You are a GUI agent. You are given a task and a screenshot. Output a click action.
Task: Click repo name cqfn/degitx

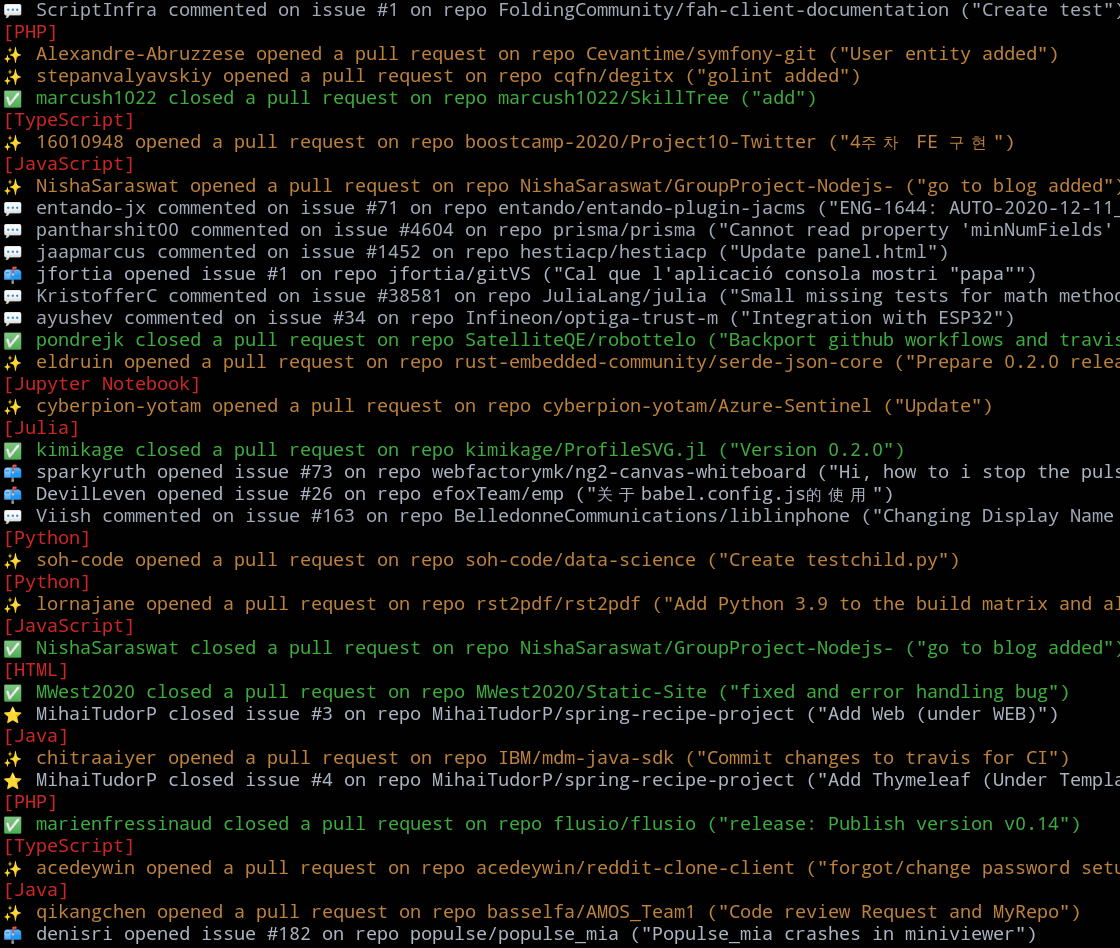614,76
